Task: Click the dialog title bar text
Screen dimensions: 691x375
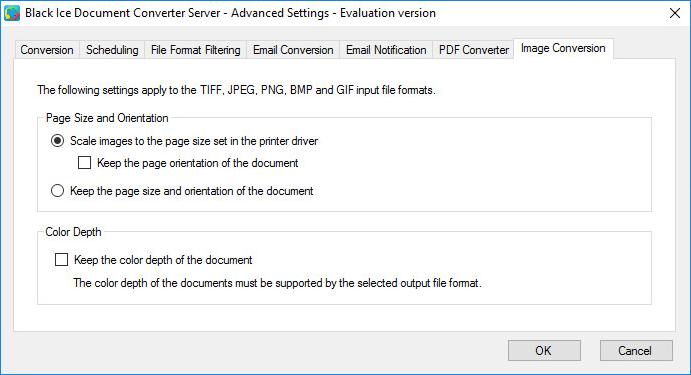Action: point(230,13)
